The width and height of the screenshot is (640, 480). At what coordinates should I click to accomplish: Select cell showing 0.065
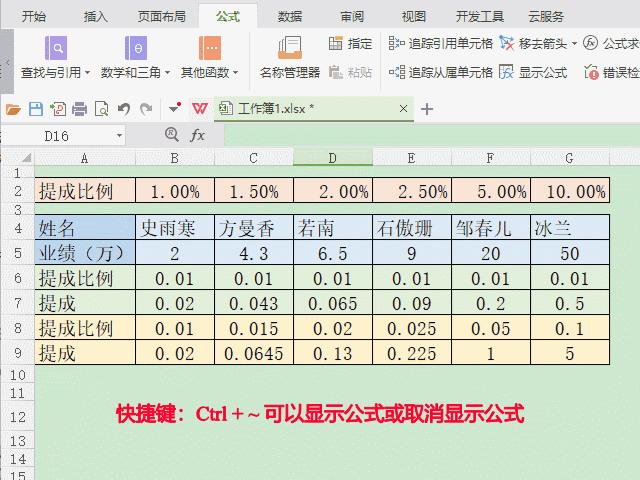[333, 303]
